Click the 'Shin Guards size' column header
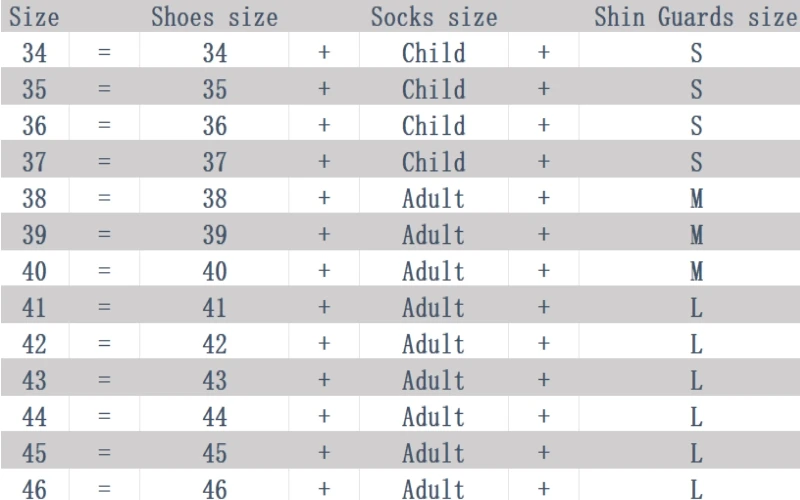The height and width of the screenshot is (500, 800). click(x=696, y=17)
